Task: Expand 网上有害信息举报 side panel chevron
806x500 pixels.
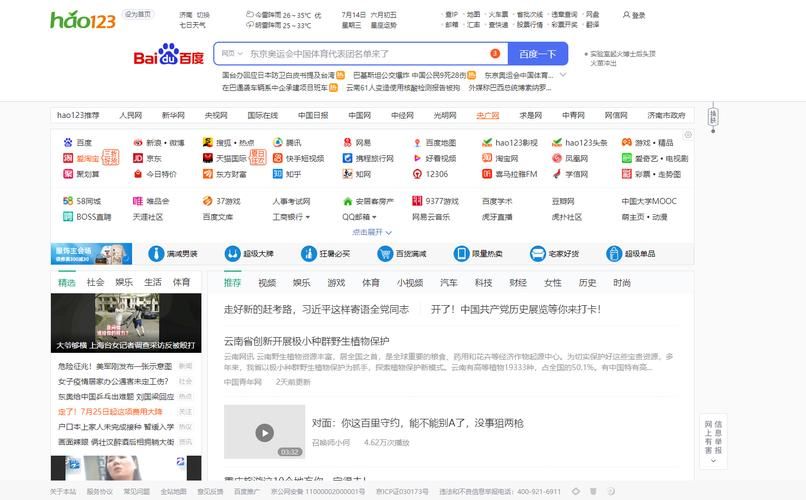Action: pyautogui.click(x=713, y=460)
